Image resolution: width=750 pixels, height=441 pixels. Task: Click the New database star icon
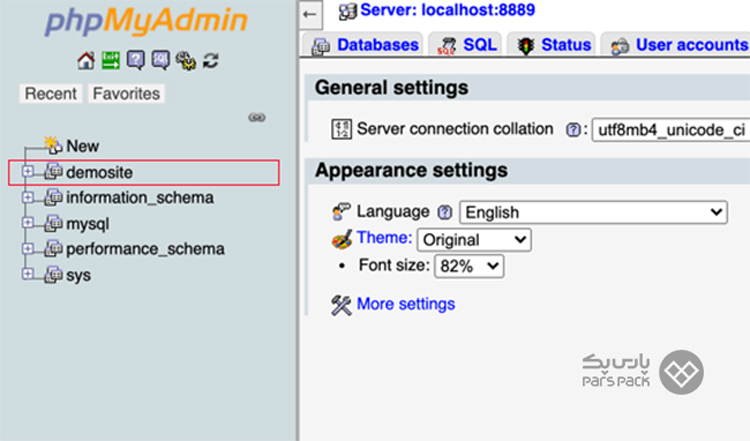pos(53,145)
